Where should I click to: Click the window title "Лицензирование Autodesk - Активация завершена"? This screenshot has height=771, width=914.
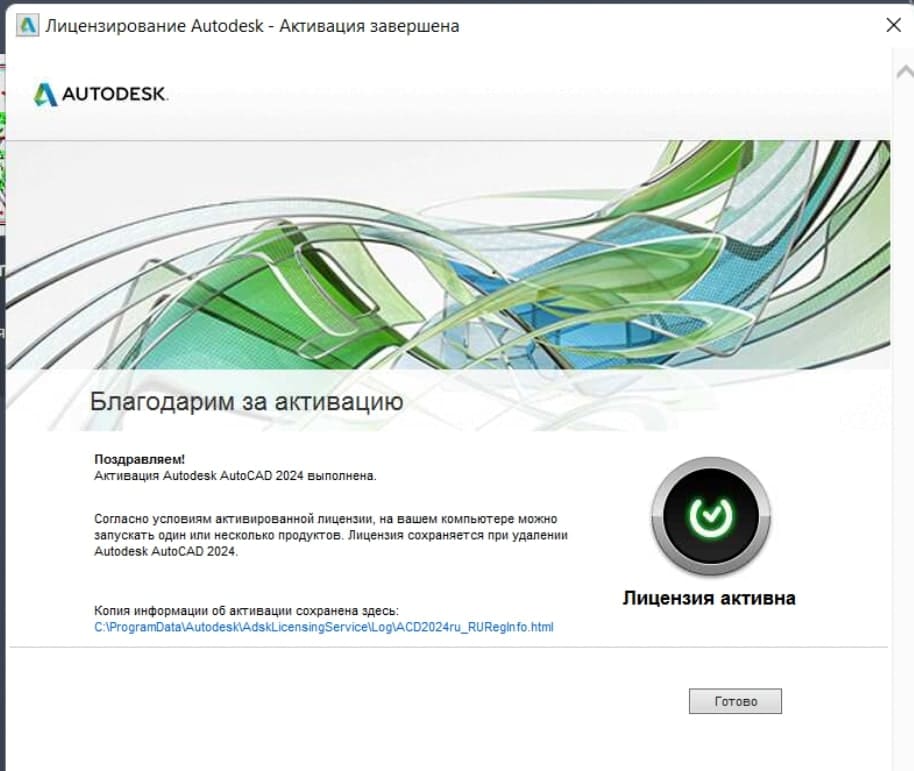tap(252, 26)
